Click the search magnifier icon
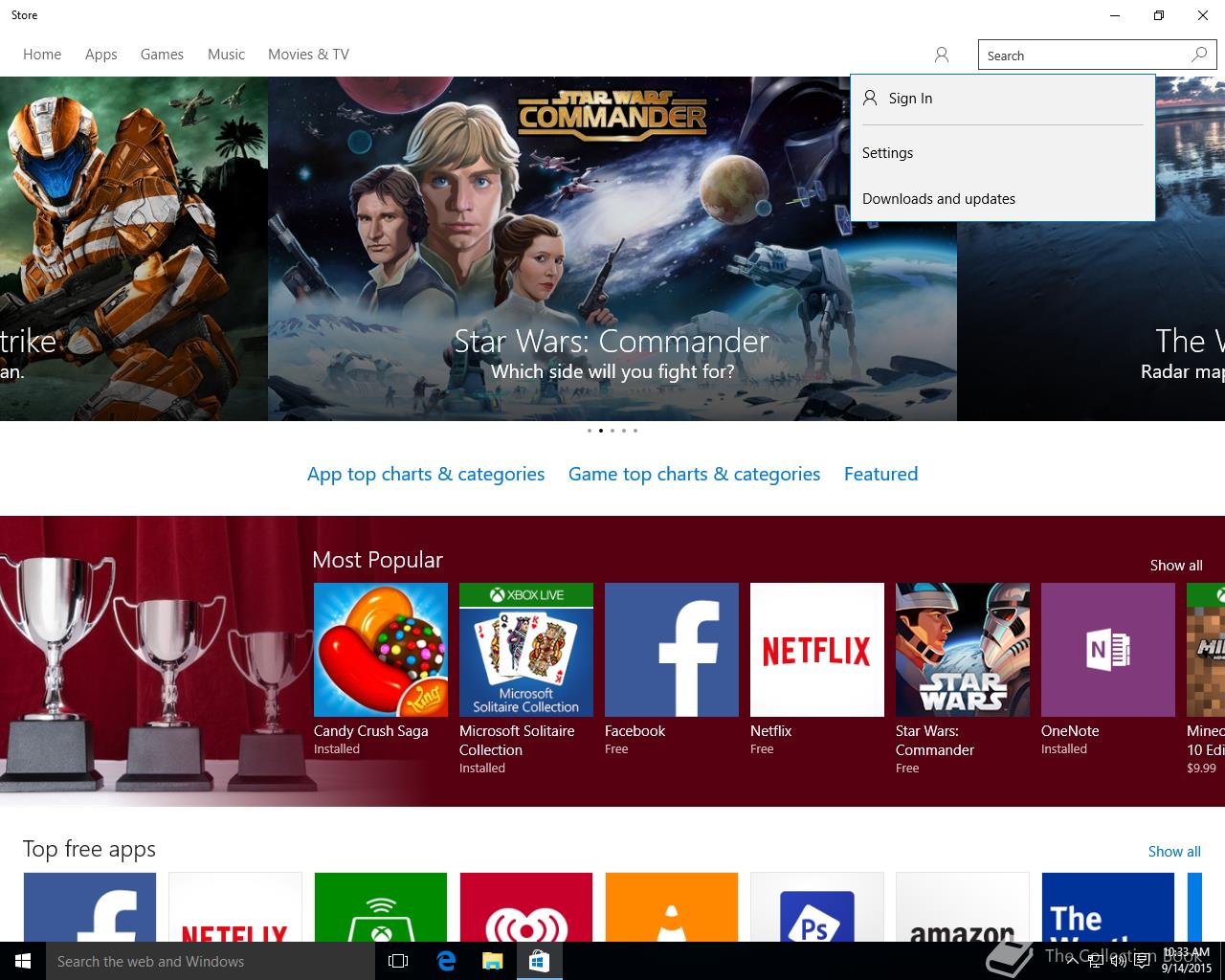The width and height of the screenshot is (1225, 980). 1199,55
